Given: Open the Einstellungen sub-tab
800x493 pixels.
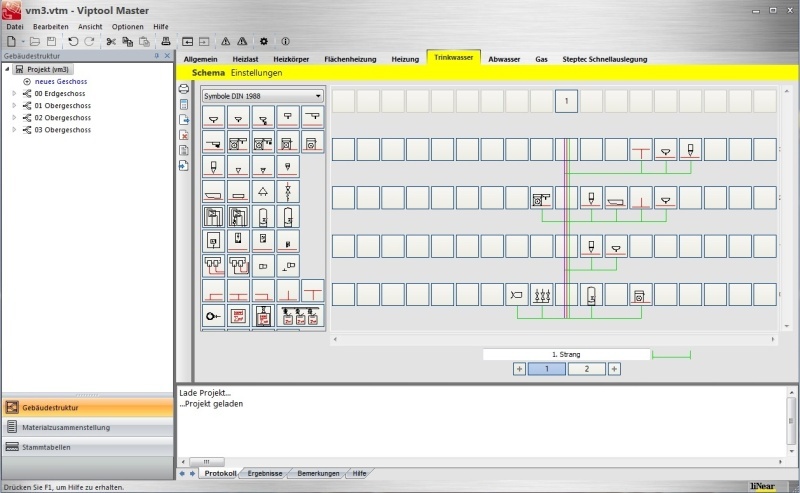Looking at the screenshot, I should coord(256,73).
